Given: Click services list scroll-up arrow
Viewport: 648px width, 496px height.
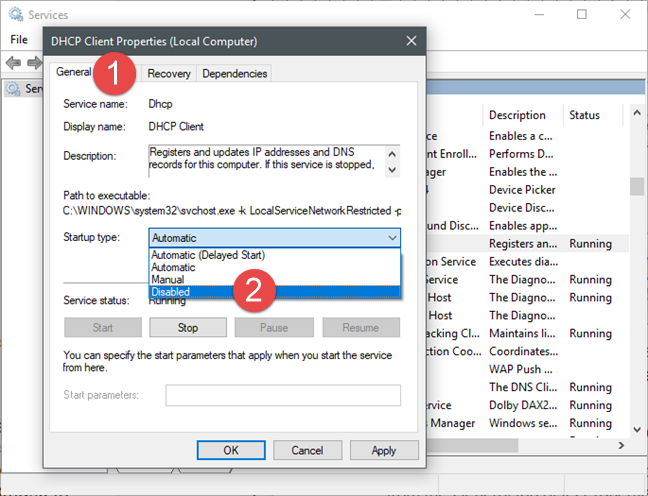Looking at the screenshot, I should click(x=637, y=113).
